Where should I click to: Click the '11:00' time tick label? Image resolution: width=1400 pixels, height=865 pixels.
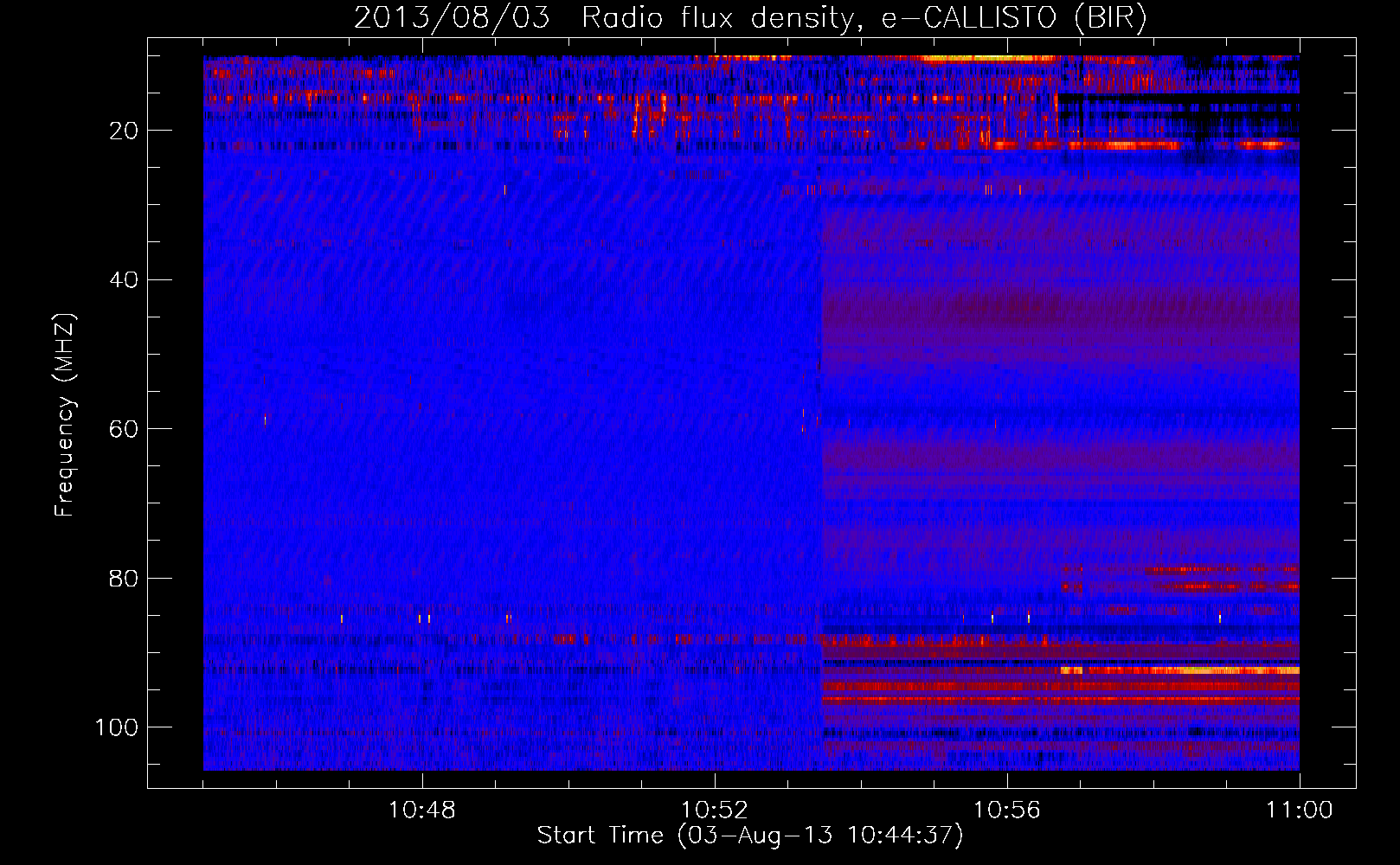point(1300,811)
